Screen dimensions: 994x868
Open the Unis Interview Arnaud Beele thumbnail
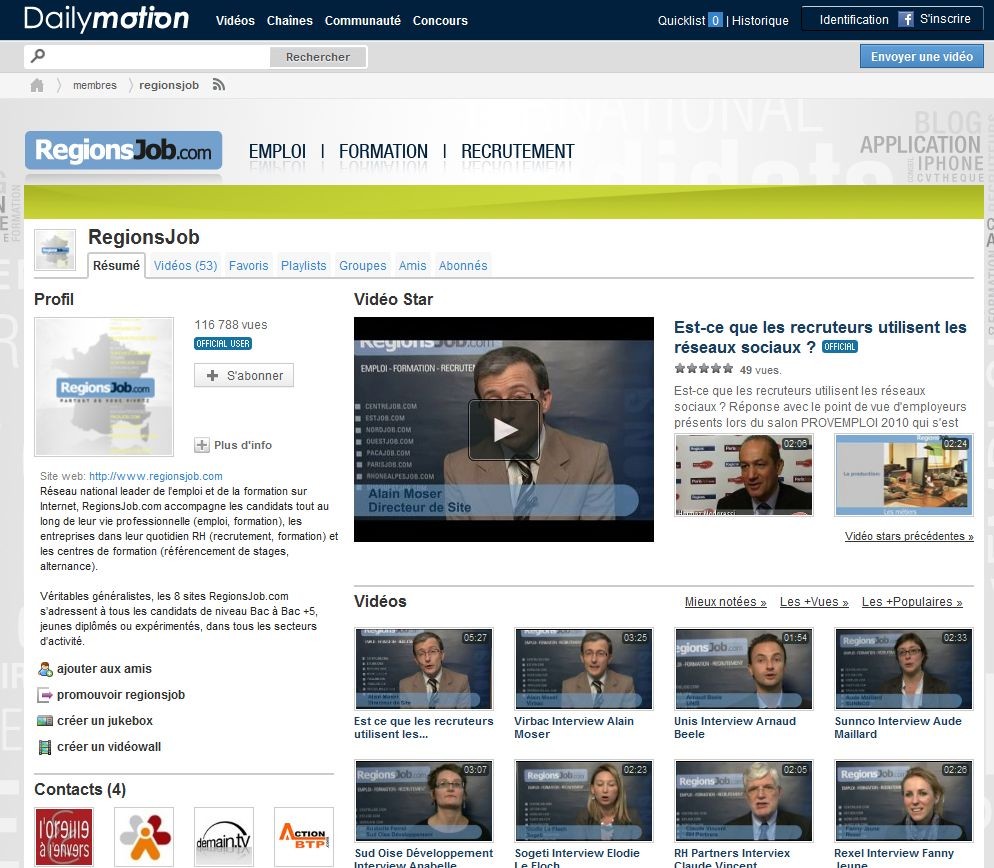[x=744, y=668]
